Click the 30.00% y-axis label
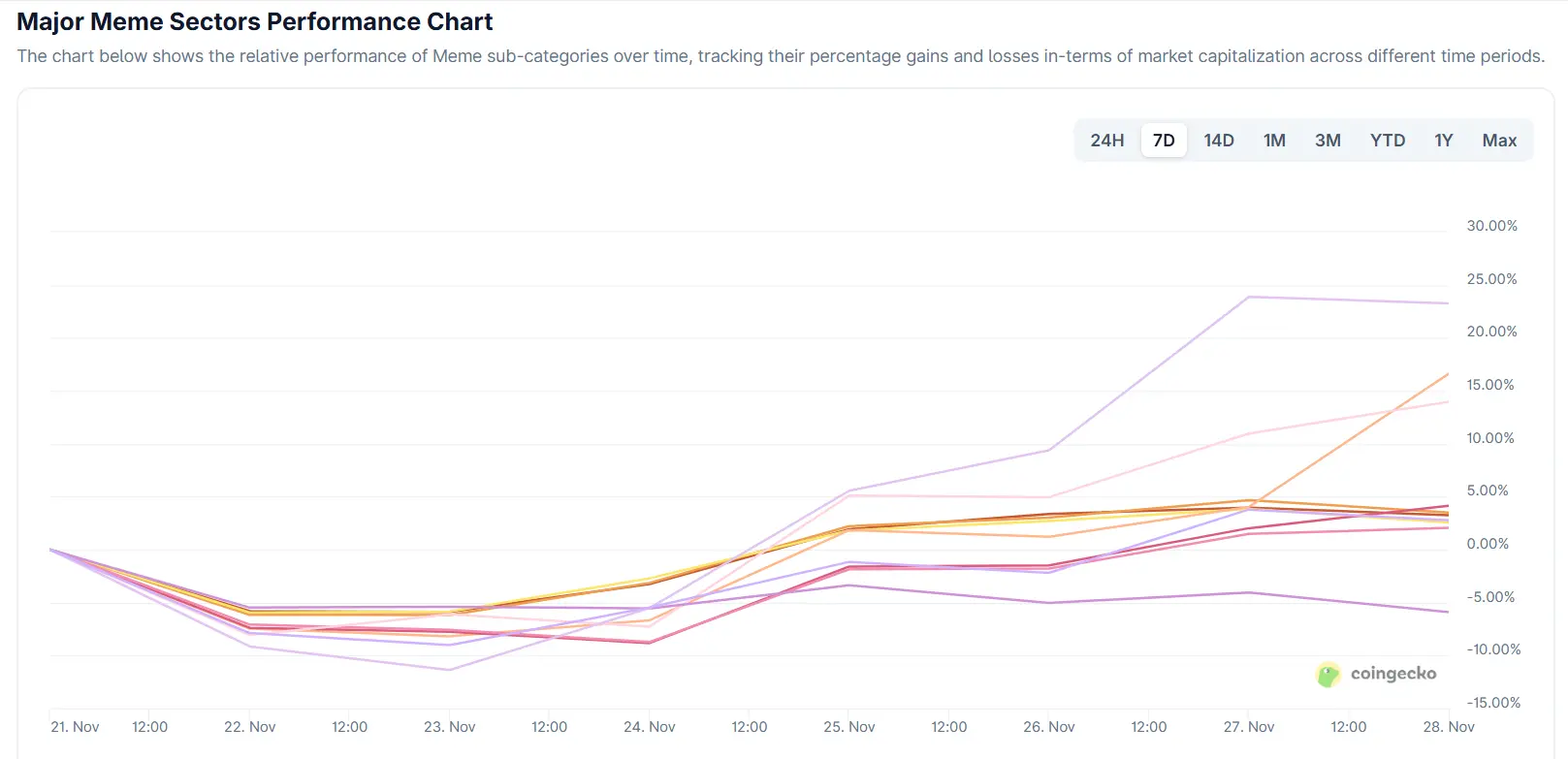Image resolution: width=1568 pixels, height=759 pixels. 1491,226
